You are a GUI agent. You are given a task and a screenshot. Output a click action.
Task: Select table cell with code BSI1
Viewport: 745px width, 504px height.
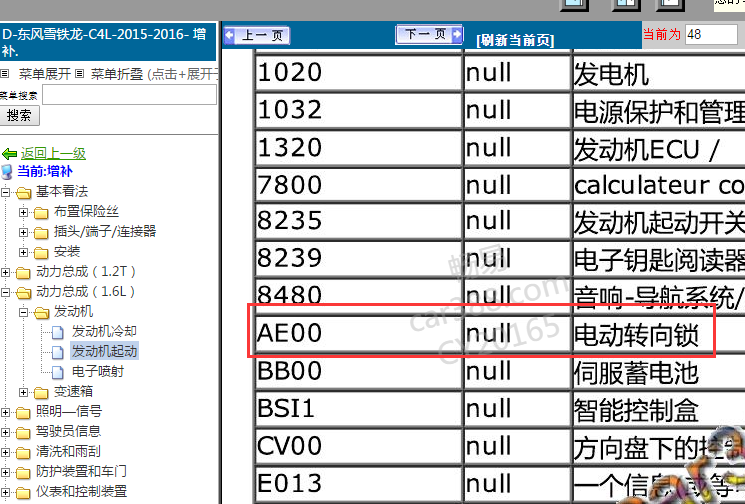click(x=359, y=409)
